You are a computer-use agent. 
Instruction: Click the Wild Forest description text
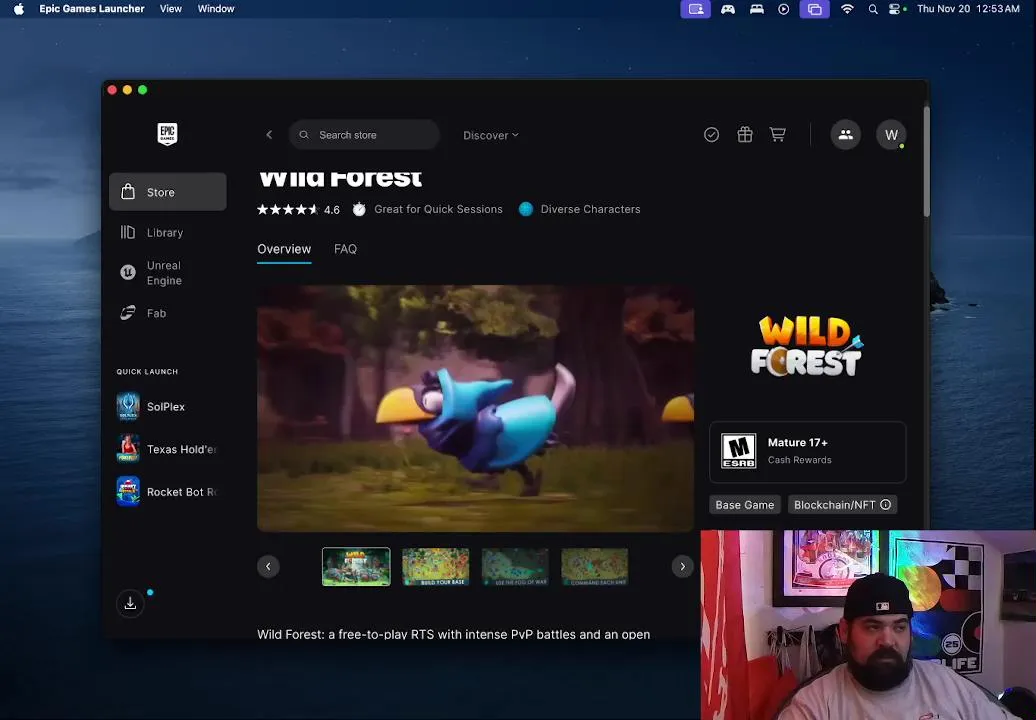[x=453, y=634]
